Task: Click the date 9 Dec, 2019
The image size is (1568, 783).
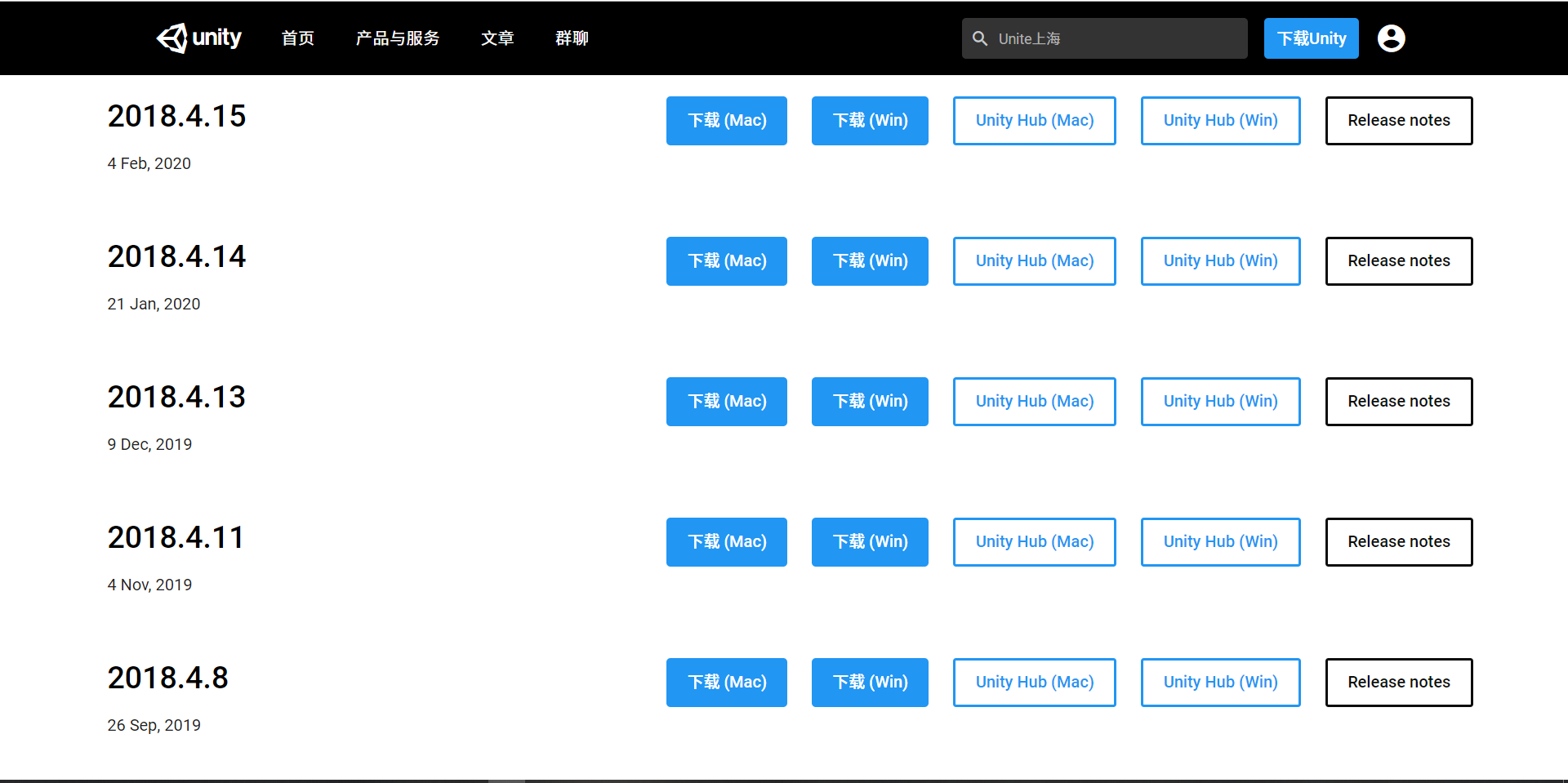Action: [x=149, y=444]
